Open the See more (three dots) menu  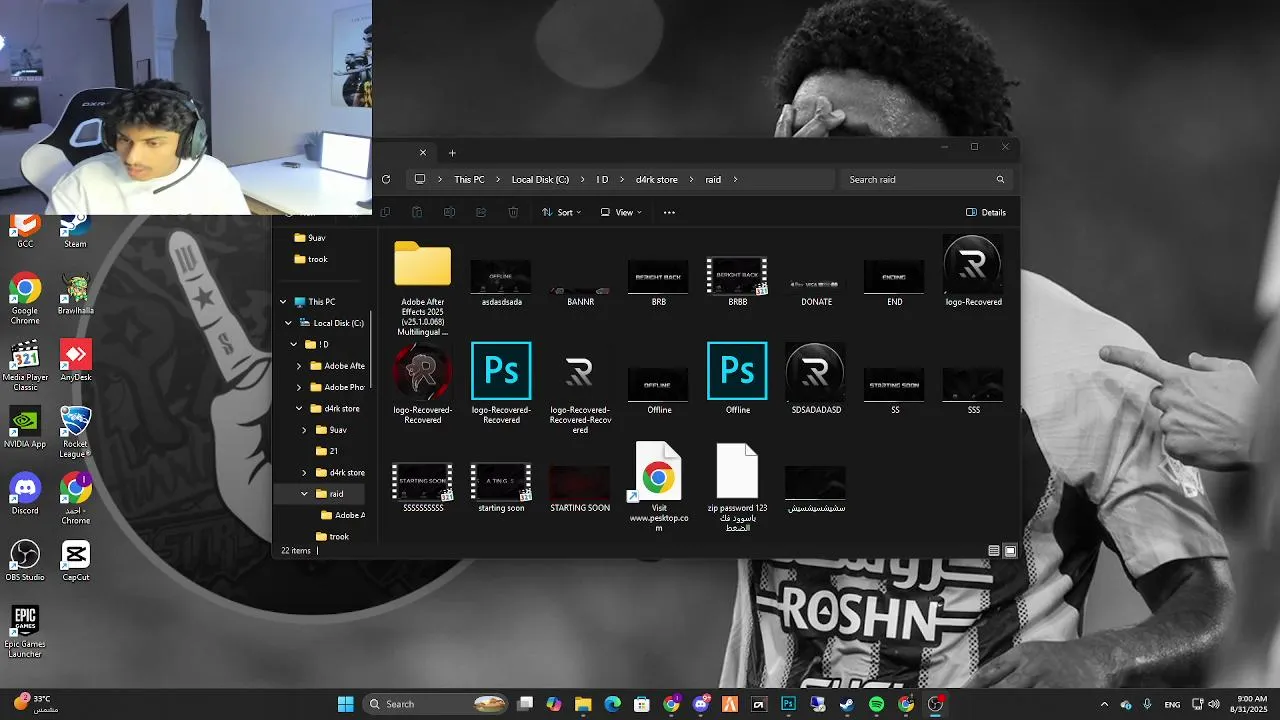(669, 212)
